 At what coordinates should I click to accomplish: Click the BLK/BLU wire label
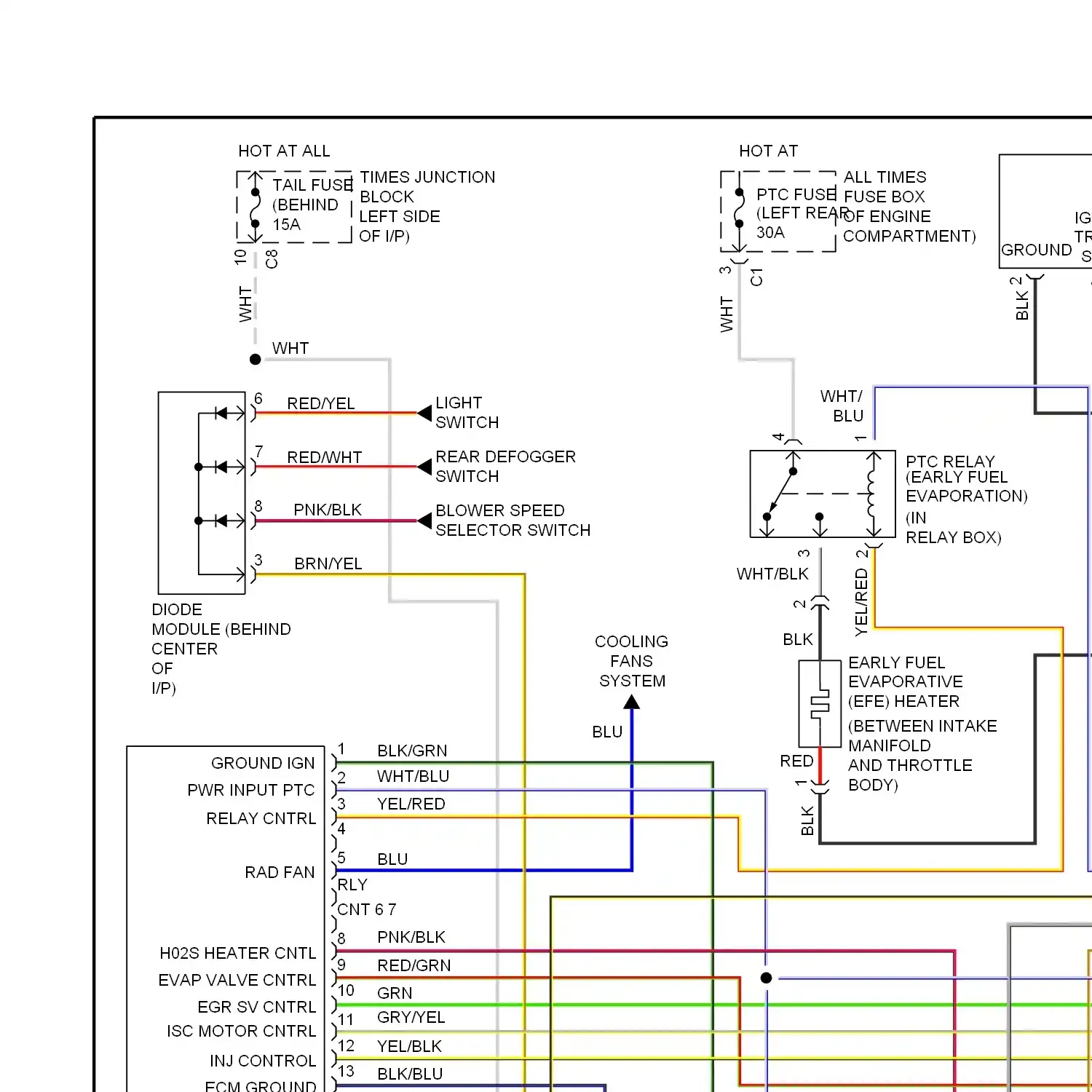(410, 1074)
